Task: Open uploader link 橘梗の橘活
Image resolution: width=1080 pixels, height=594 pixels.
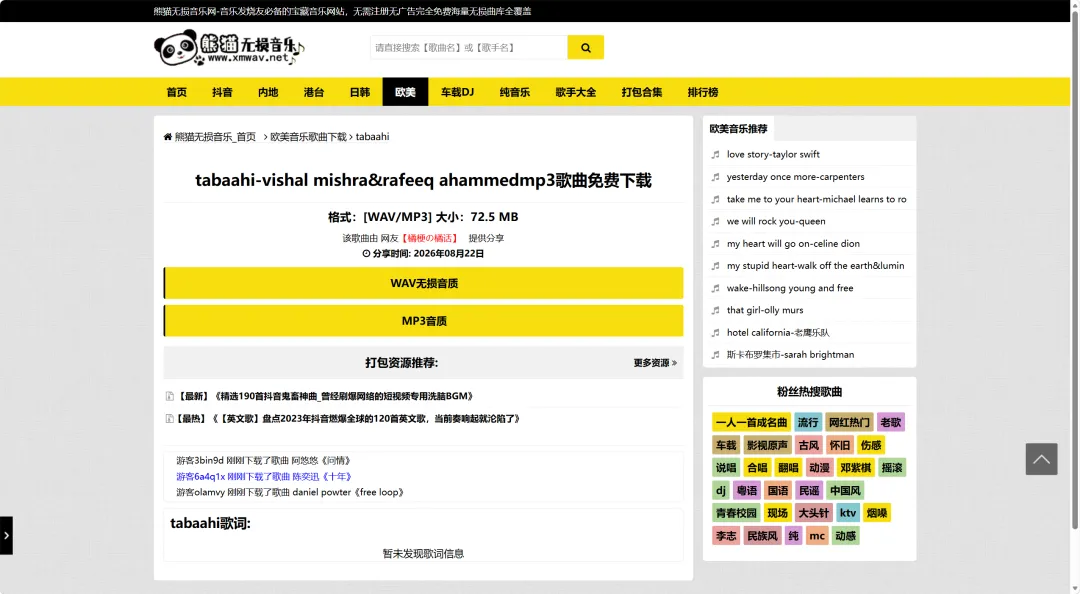Action: tap(430, 238)
